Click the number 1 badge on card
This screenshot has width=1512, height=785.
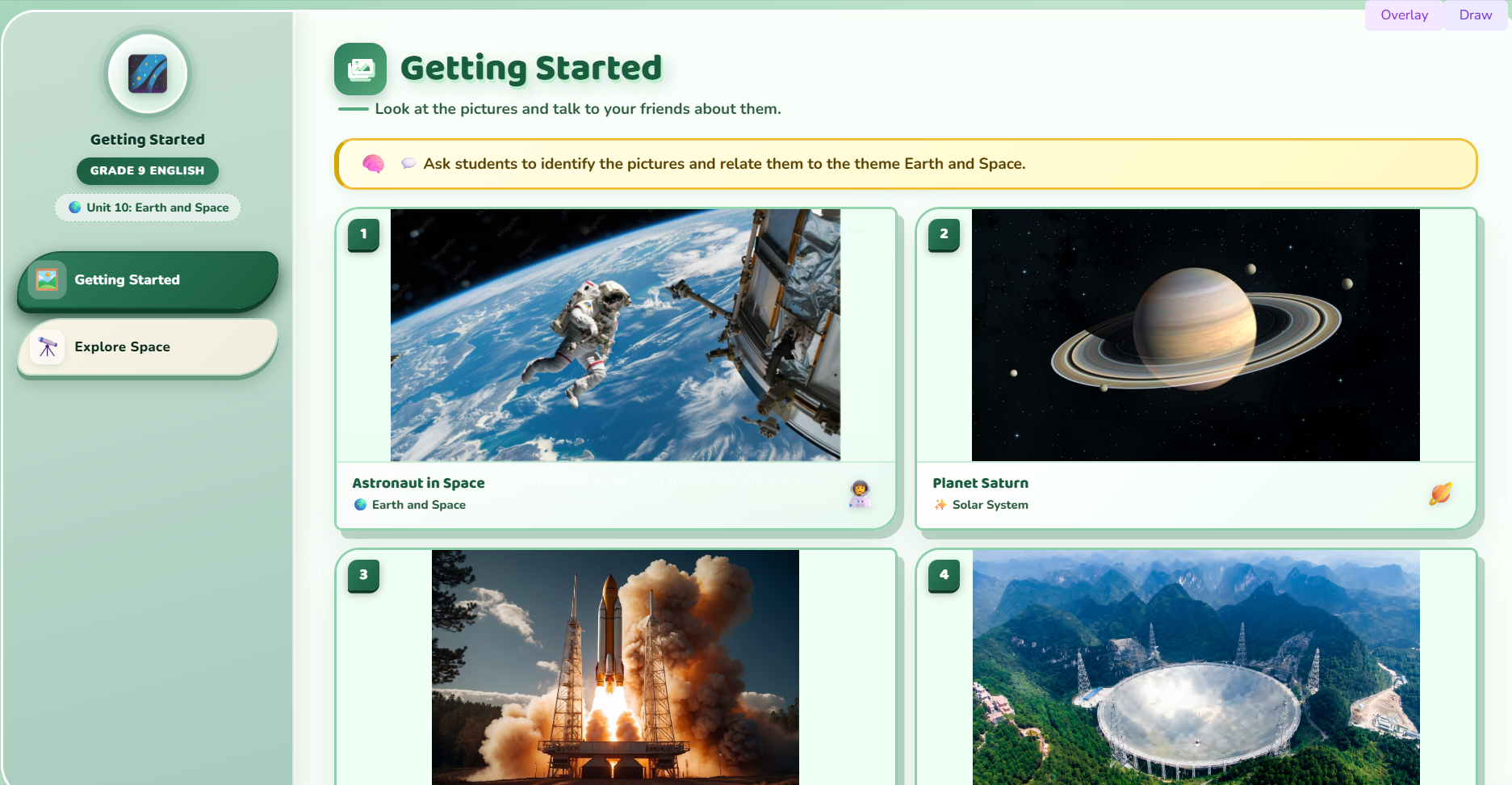pyautogui.click(x=363, y=234)
